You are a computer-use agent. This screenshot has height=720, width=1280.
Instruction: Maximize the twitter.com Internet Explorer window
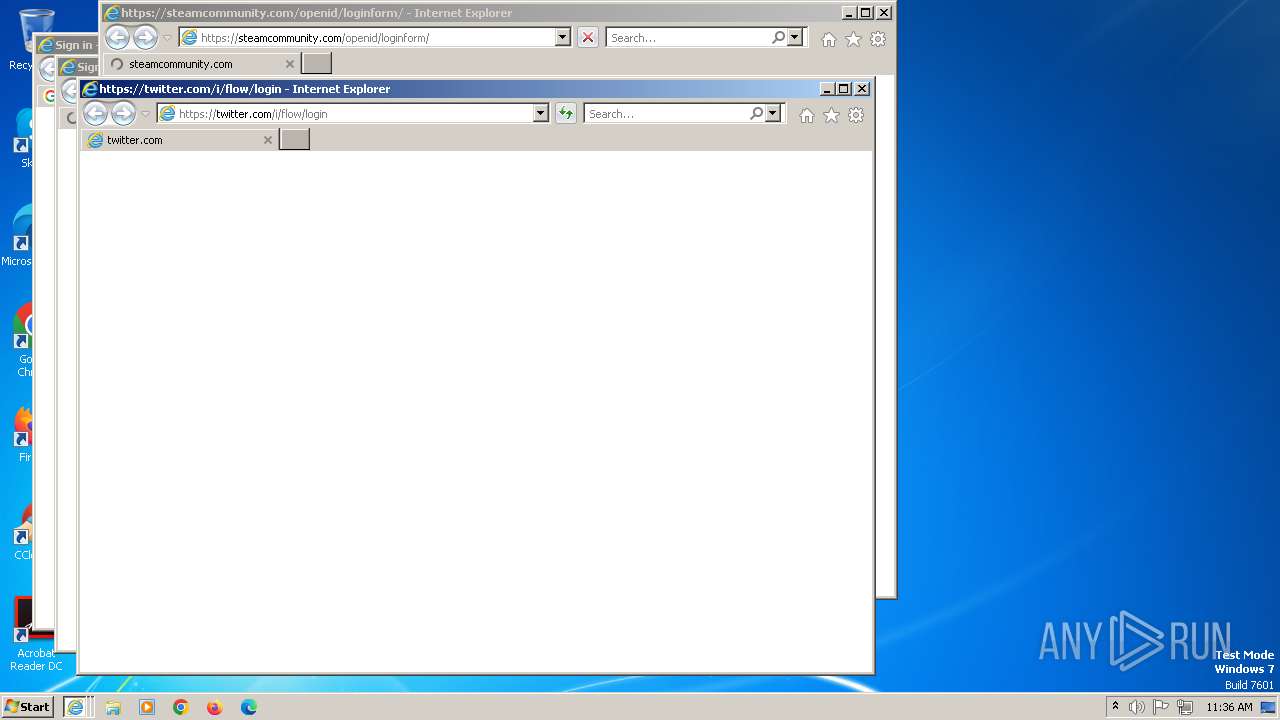click(843, 89)
